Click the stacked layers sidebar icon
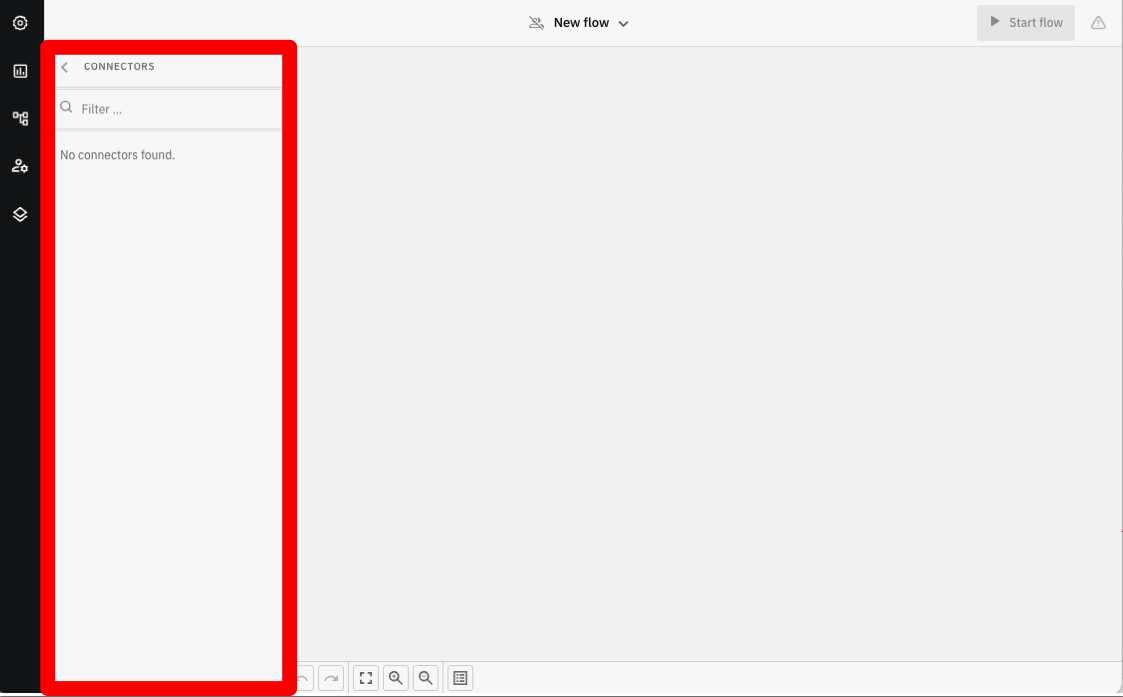 [20, 214]
